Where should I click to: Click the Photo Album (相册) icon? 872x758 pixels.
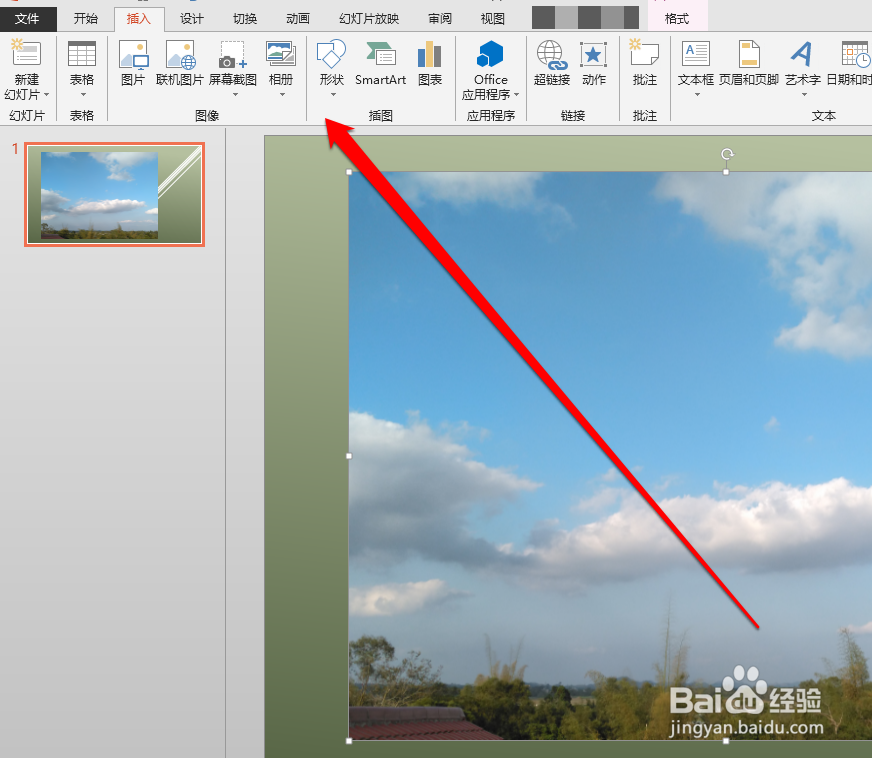click(x=281, y=55)
